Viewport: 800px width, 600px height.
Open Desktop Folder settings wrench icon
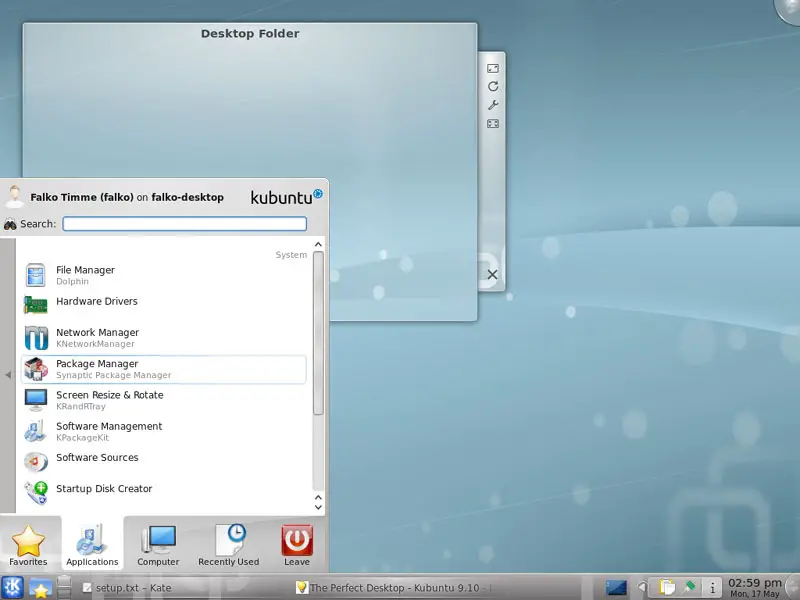(x=493, y=105)
